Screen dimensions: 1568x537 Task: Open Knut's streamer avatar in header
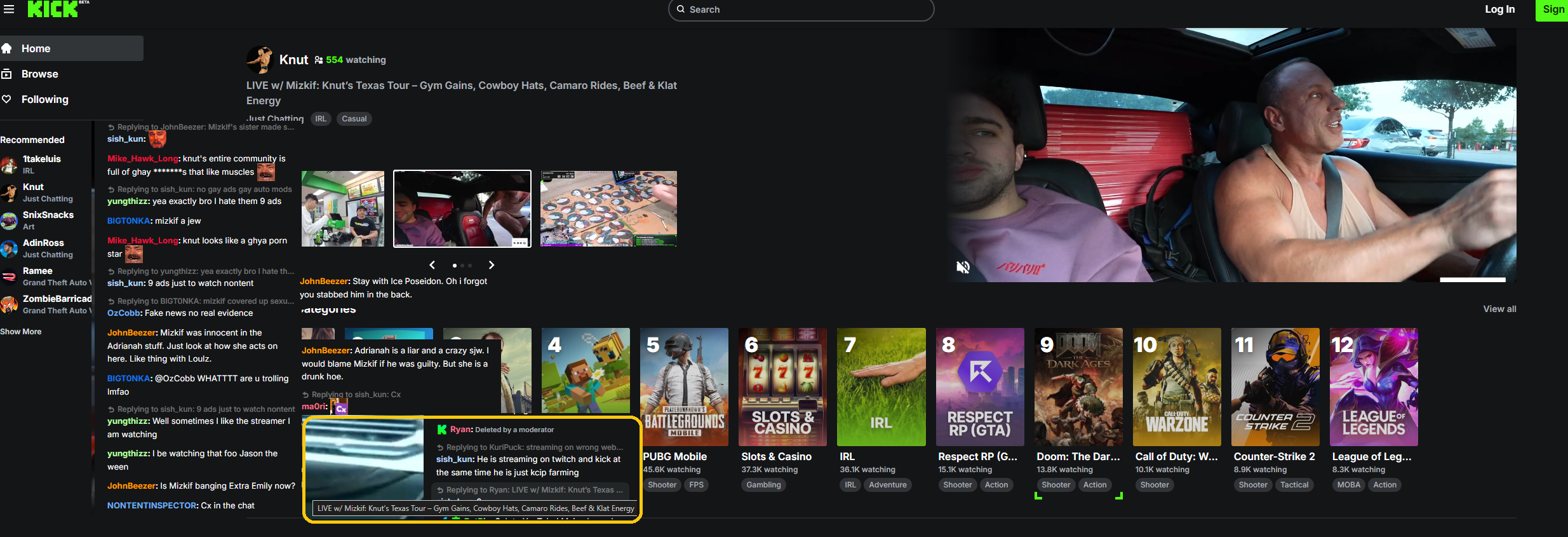coord(260,60)
